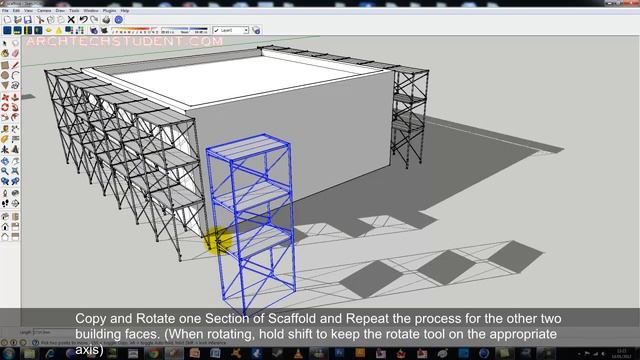Select the Line pencil tool
The width and height of the screenshot is (640, 360).
click(x=15, y=65)
